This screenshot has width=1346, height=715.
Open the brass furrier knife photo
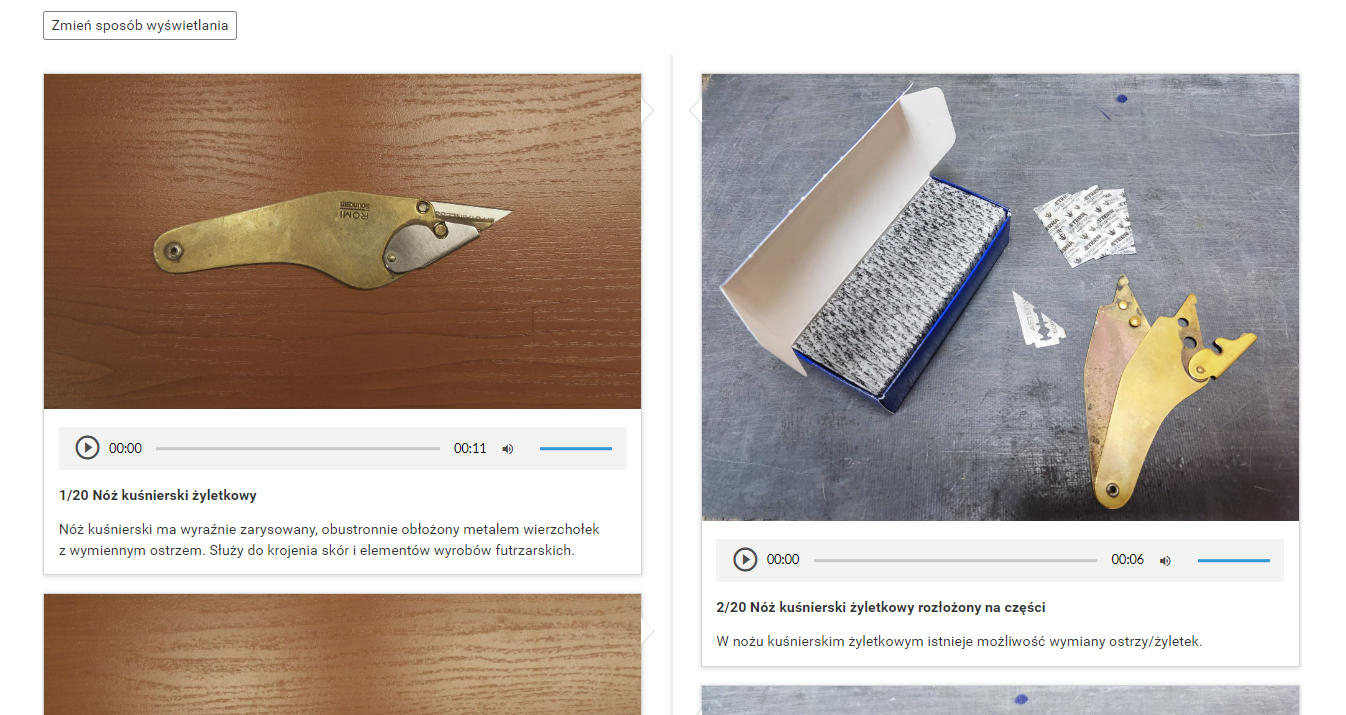click(x=342, y=241)
